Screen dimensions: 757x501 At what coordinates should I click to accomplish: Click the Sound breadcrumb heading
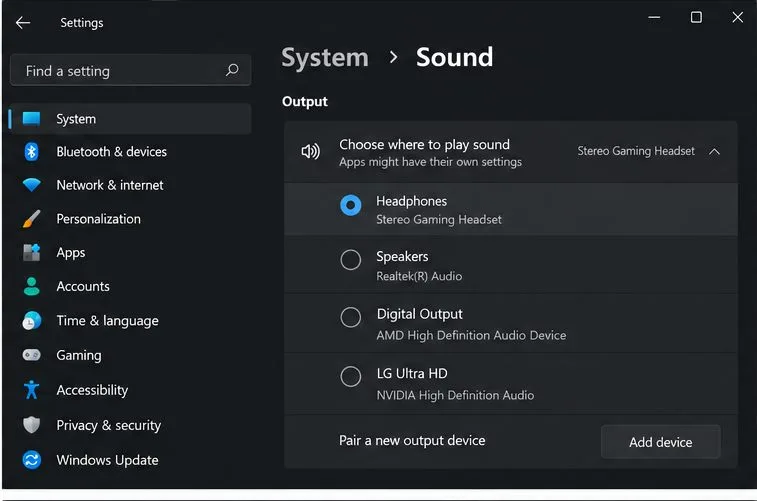click(454, 57)
